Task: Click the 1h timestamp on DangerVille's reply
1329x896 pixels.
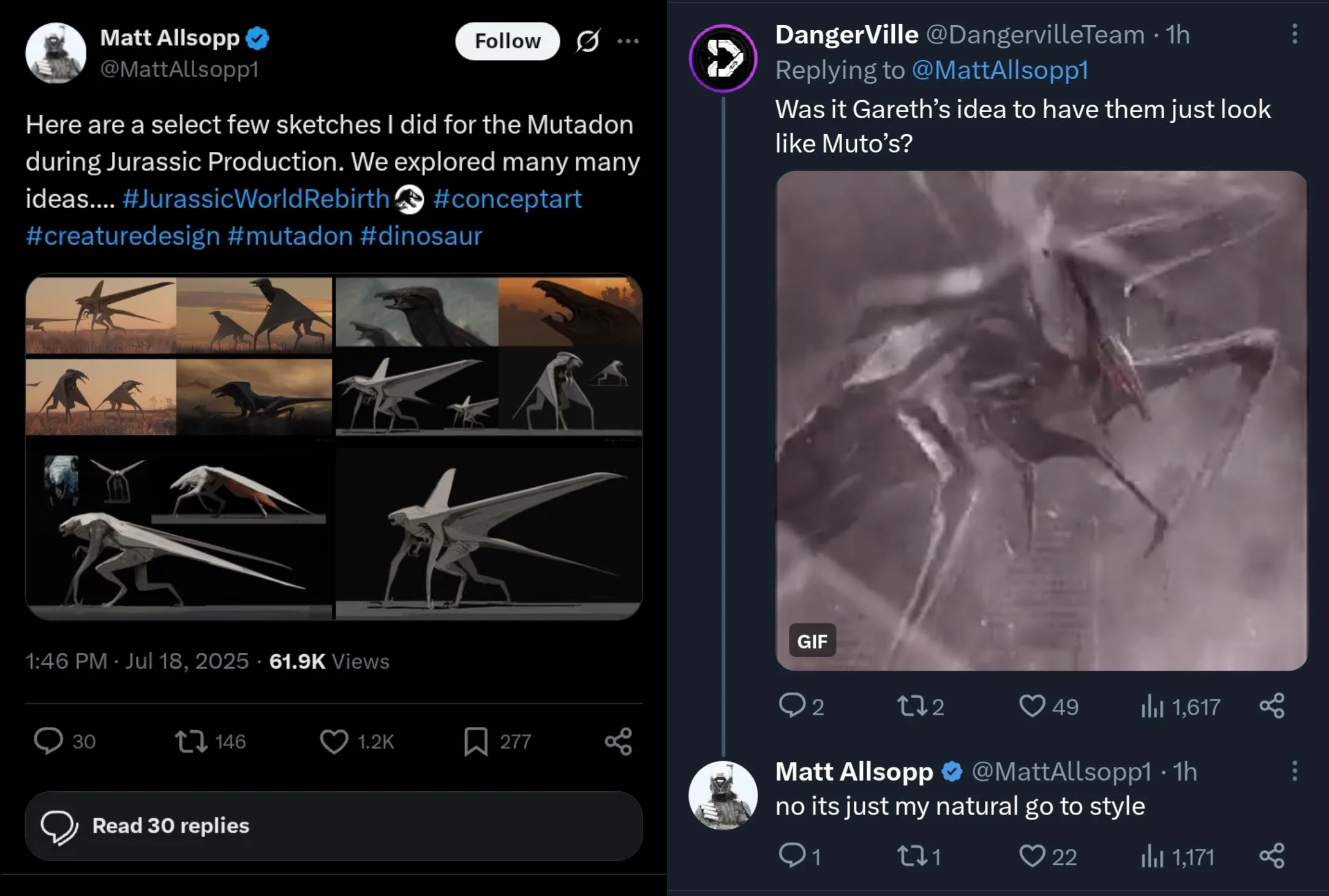Action: (x=1177, y=35)
